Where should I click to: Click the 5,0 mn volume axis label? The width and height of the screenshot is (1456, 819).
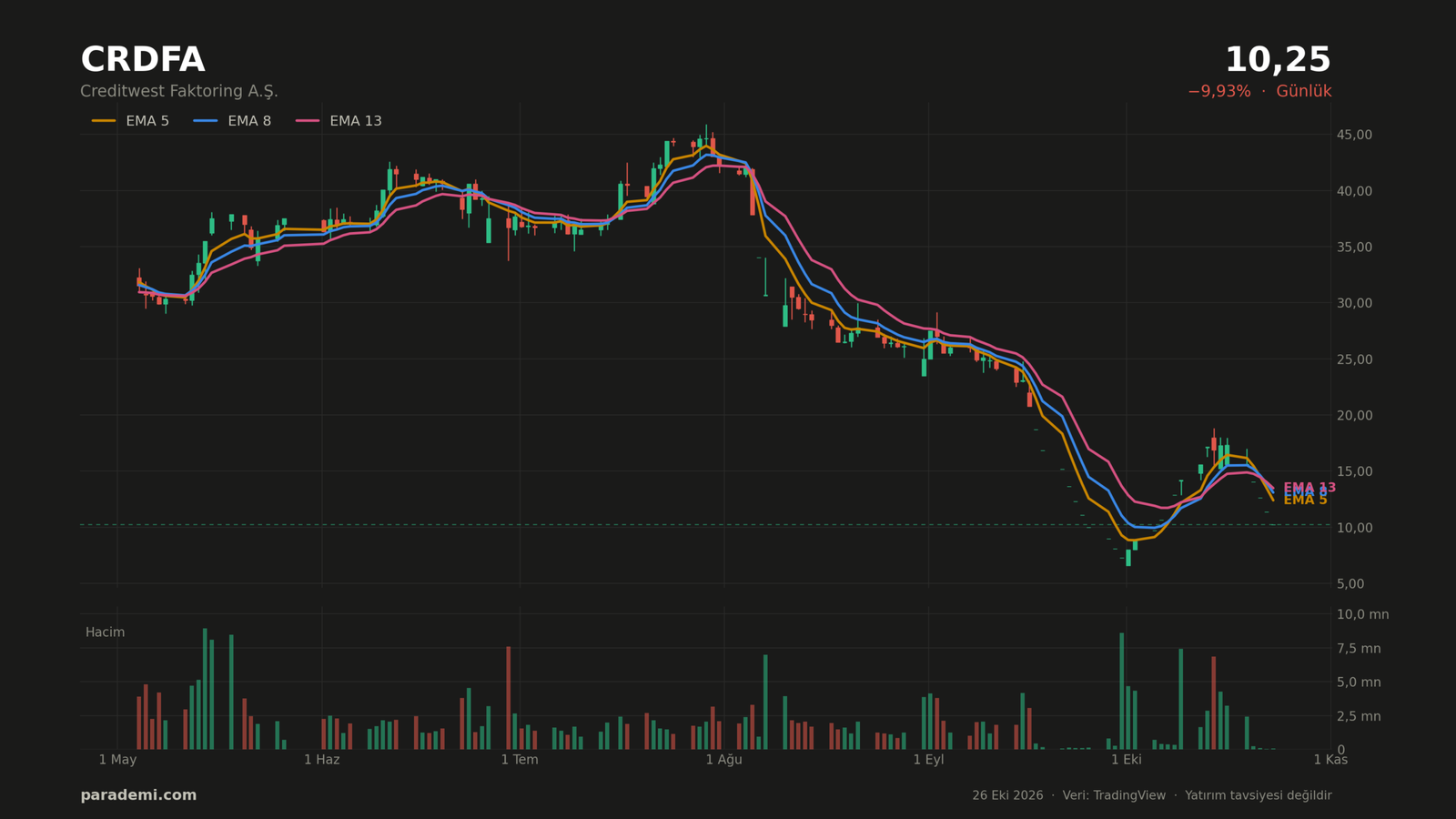point(1359,682)
